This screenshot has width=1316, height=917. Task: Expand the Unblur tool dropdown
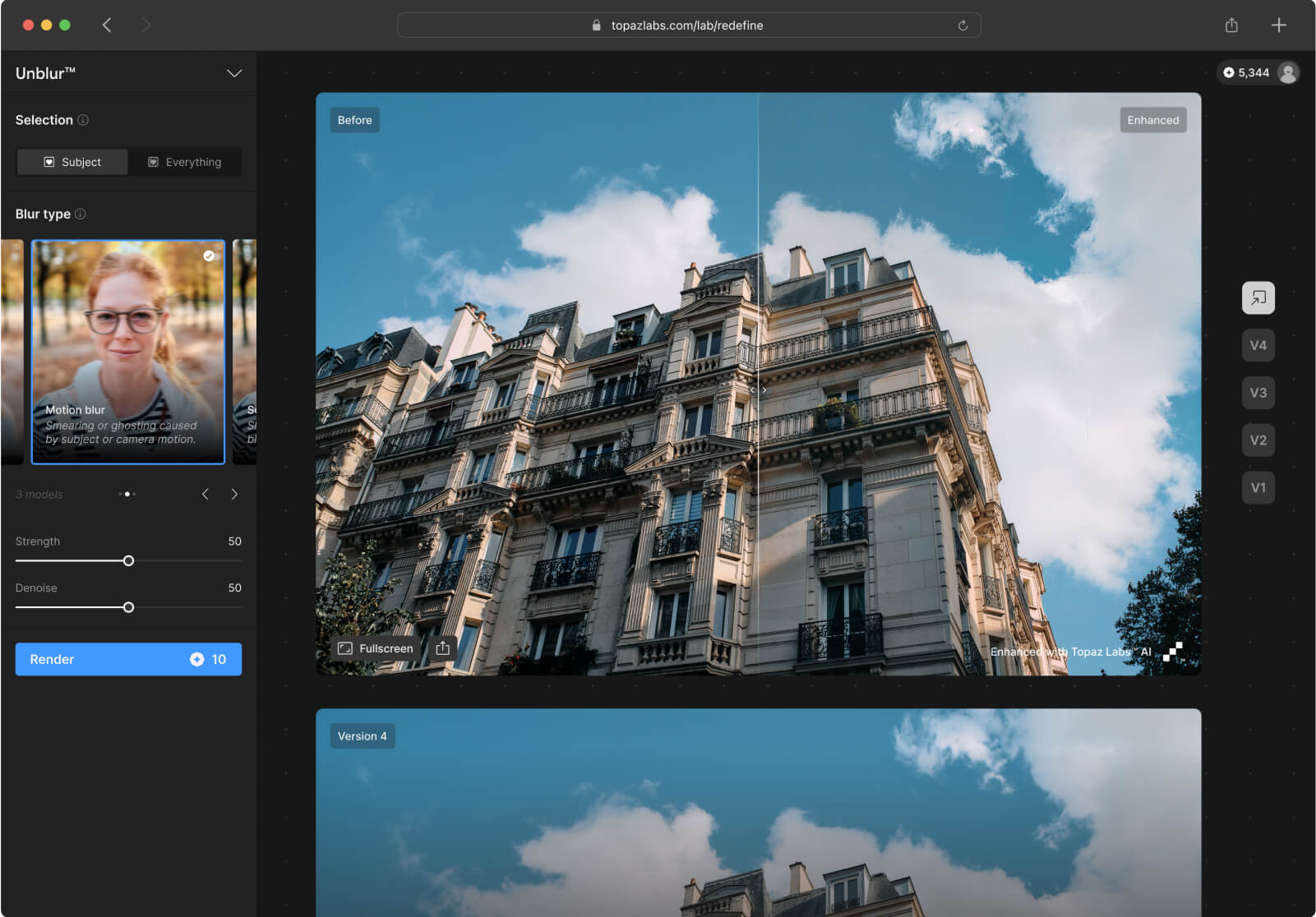(234, 74)
